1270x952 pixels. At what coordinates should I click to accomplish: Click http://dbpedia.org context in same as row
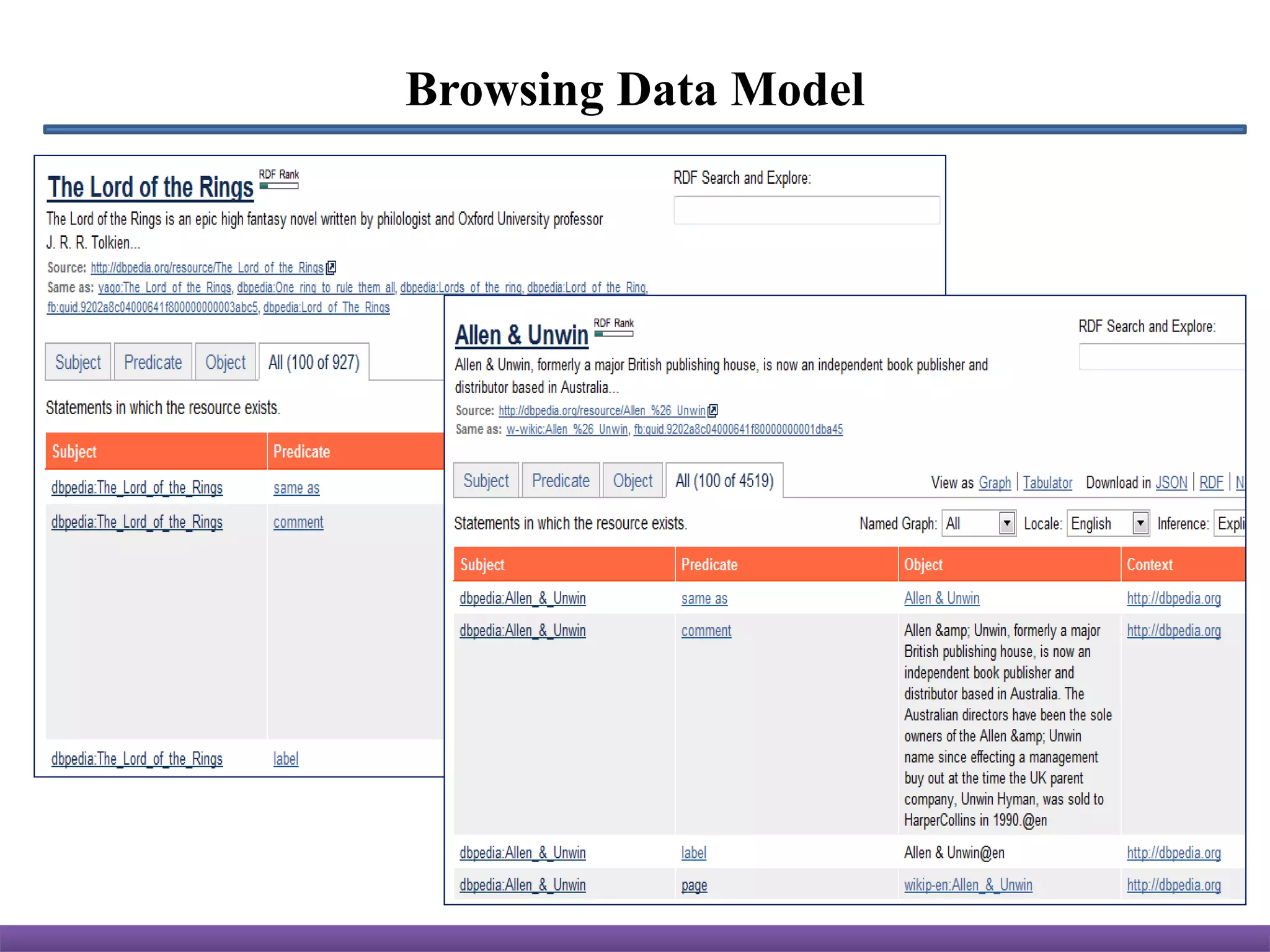(1174, 598)
